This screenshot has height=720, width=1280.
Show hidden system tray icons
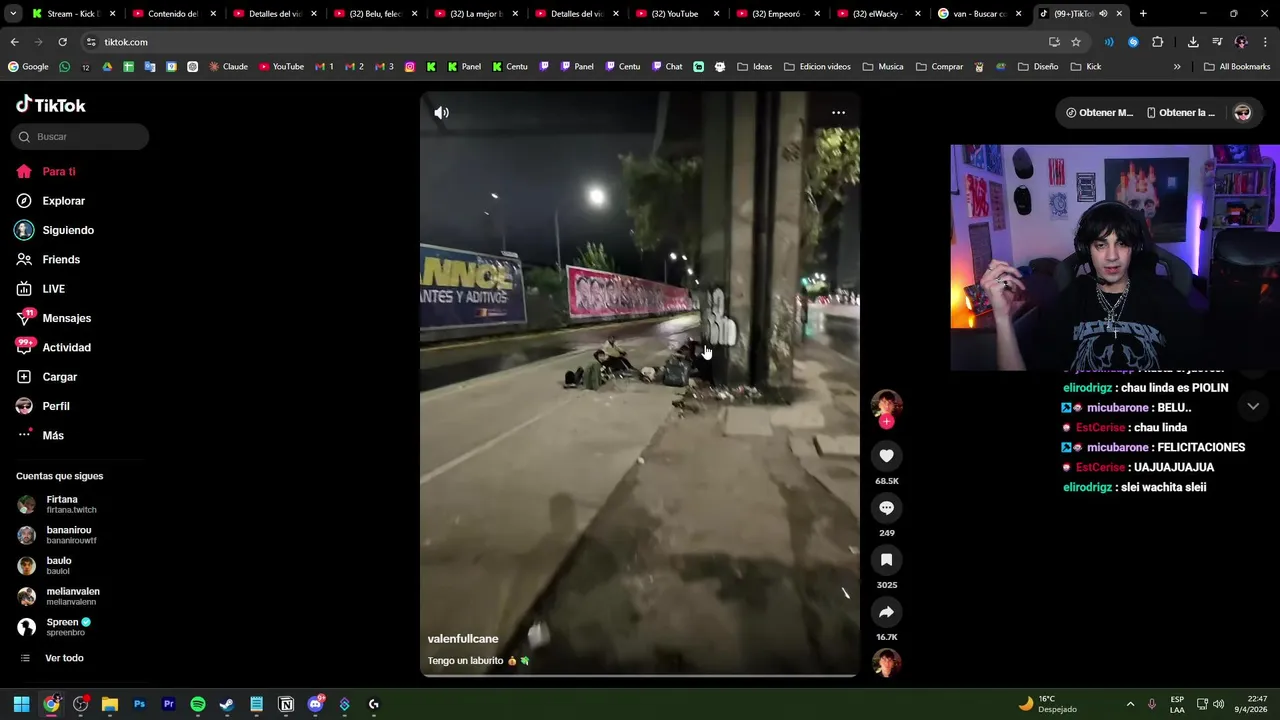coord(1130,704)
